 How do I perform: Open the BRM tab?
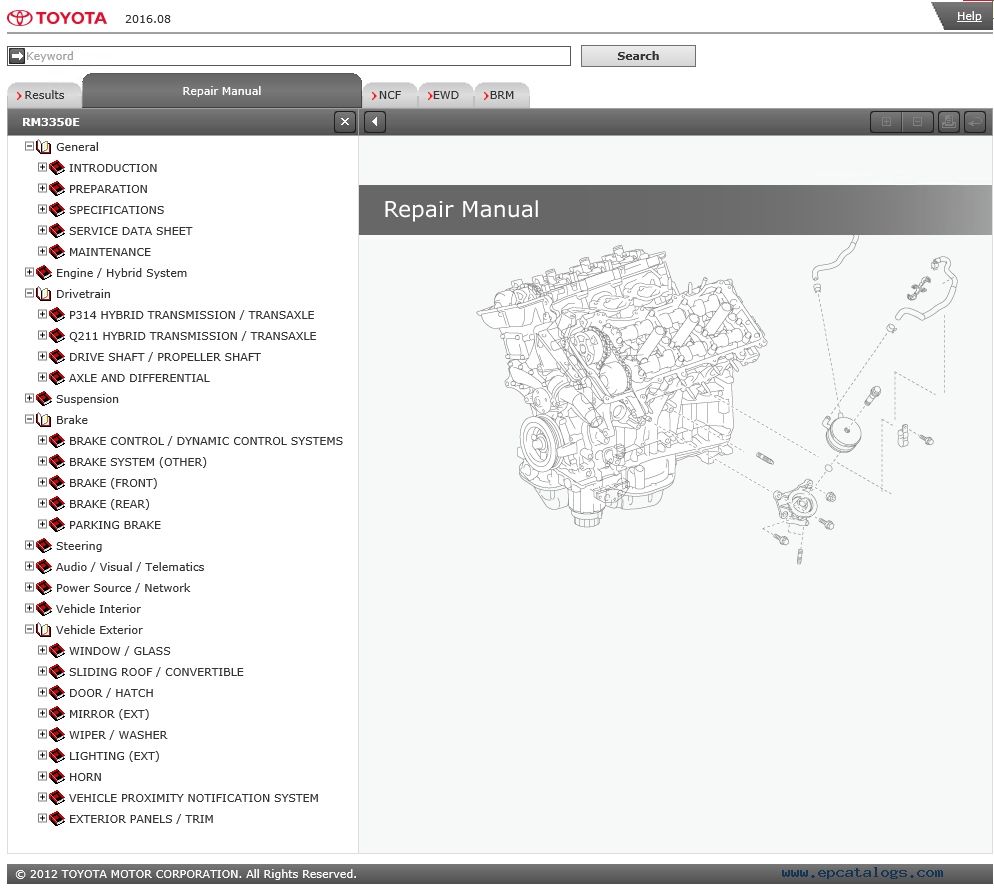point(501,95)
